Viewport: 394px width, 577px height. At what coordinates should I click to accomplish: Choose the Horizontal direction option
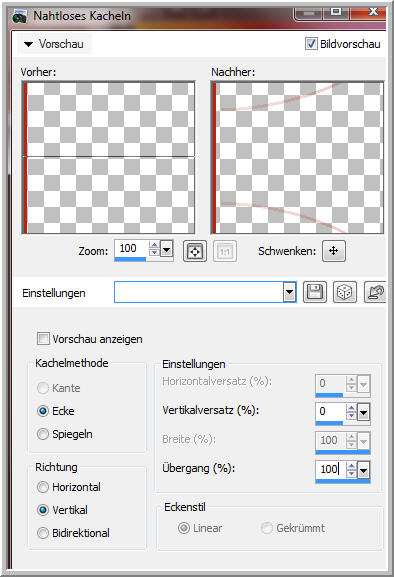pos(43,487)
